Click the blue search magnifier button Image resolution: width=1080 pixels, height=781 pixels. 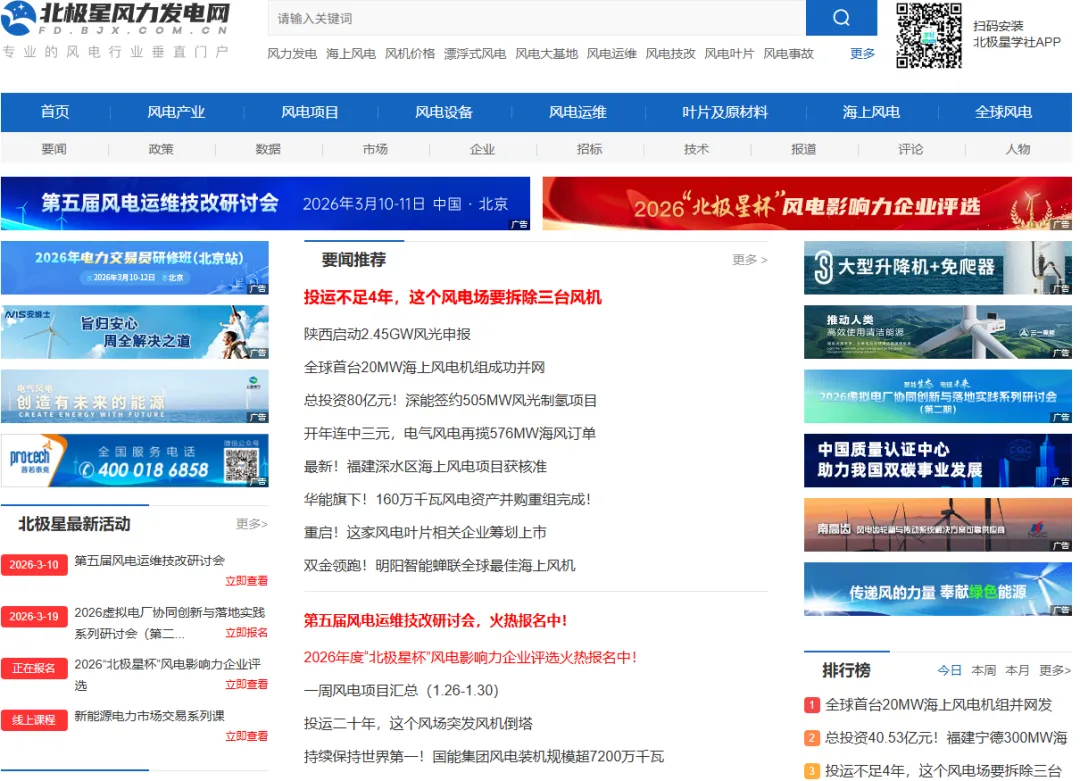point(841,17)
